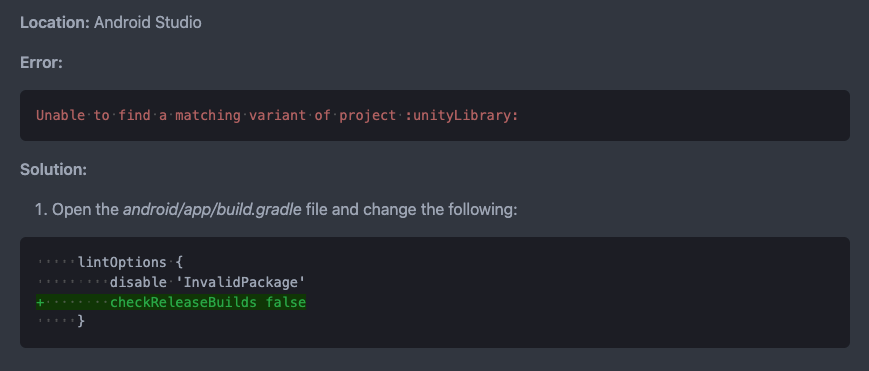Image resolution: width=869 pixels, height=371 pixels.
Task: Click the closing brace in code block
Action: click(x=81, y=321)
